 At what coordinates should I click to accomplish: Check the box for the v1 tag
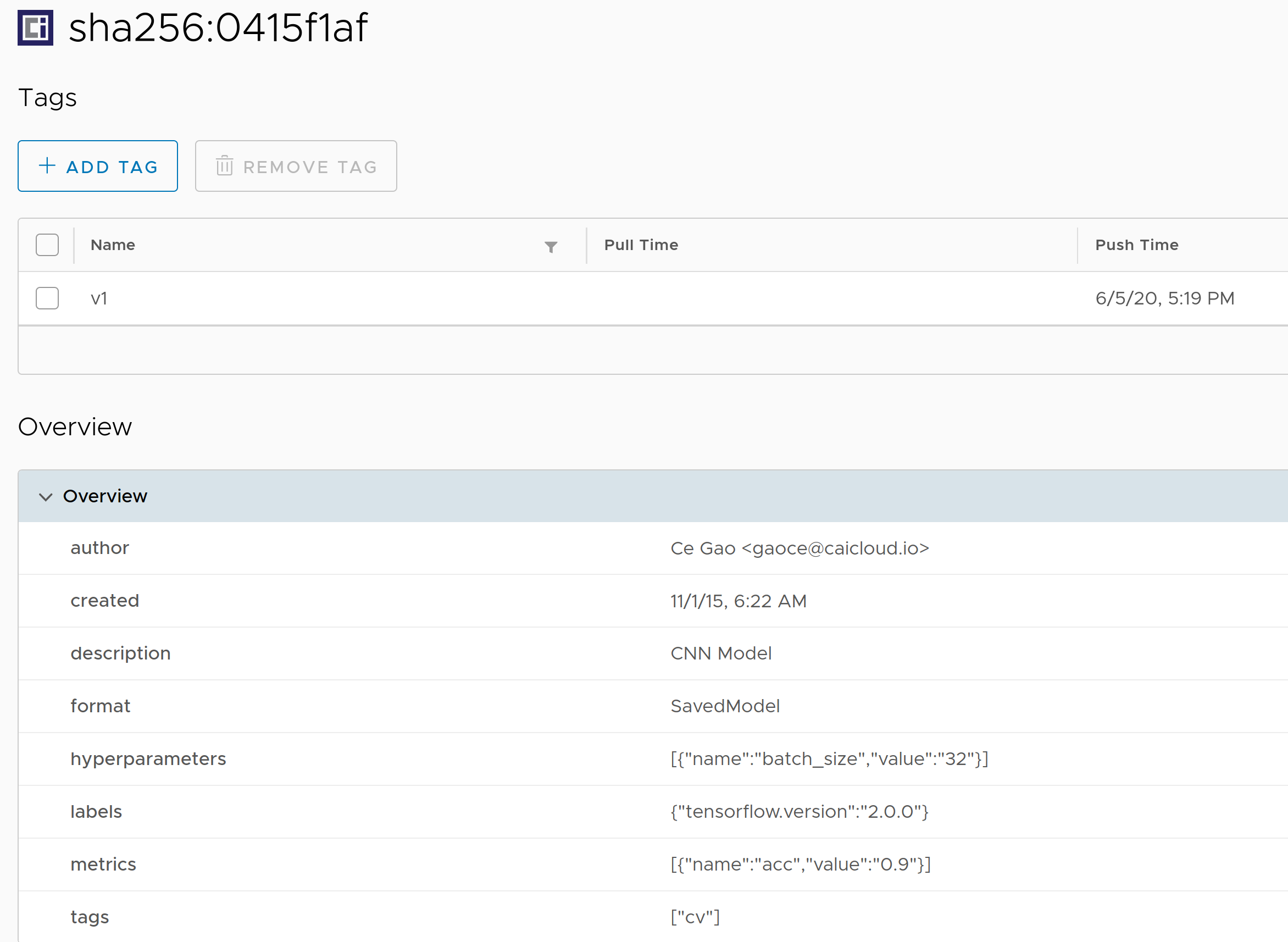pos(47,298)
